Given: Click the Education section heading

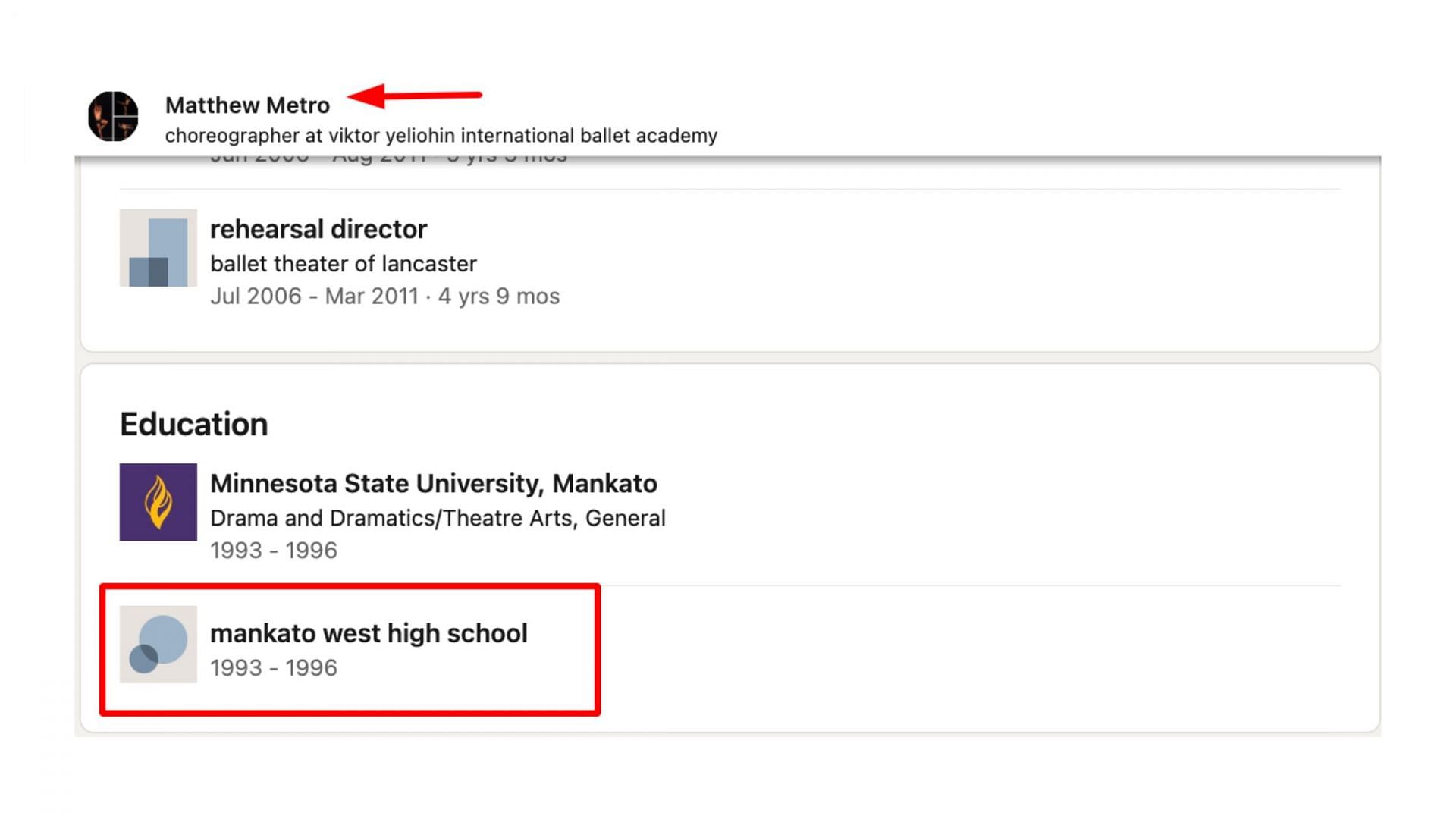Looking at the screenshot, I should pos(194,424).
